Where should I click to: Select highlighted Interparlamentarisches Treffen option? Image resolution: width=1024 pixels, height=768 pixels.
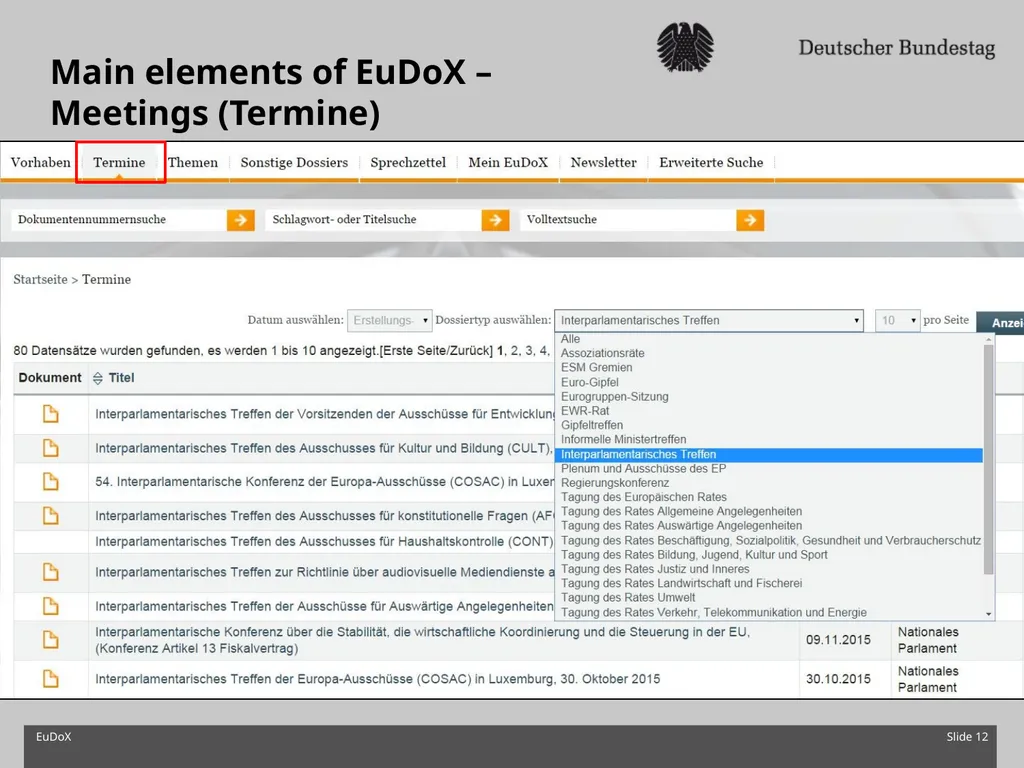coord(769,455)
